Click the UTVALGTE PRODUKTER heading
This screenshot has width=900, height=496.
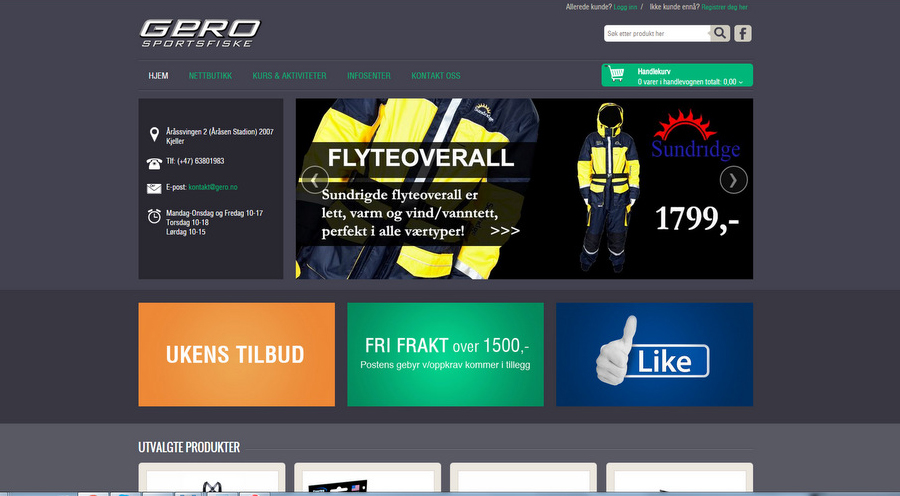tap(189, 447)
